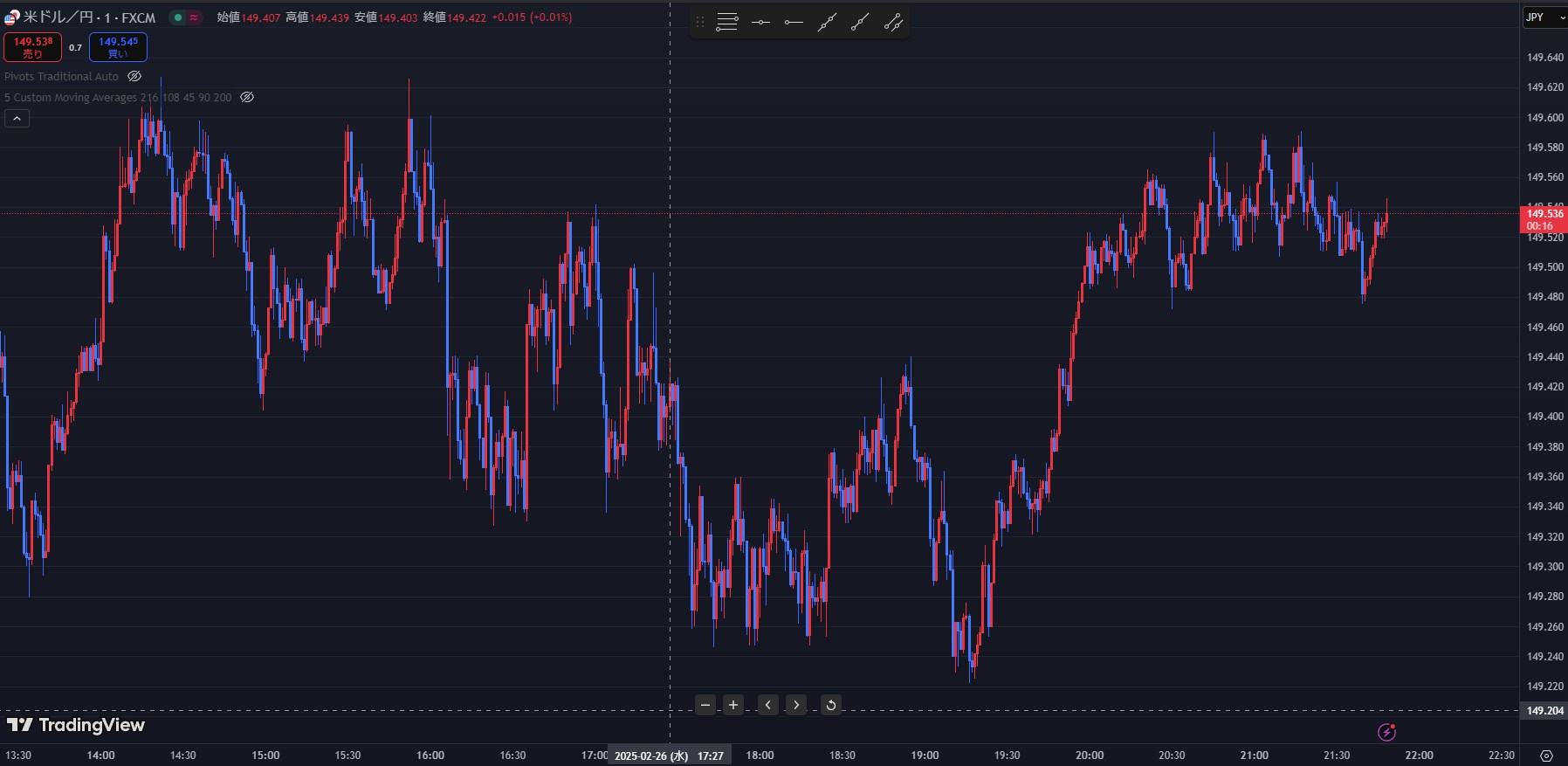The image size is (1568, 766).
Task: Click the 149.538 sell button
Action: click(32, 47)
